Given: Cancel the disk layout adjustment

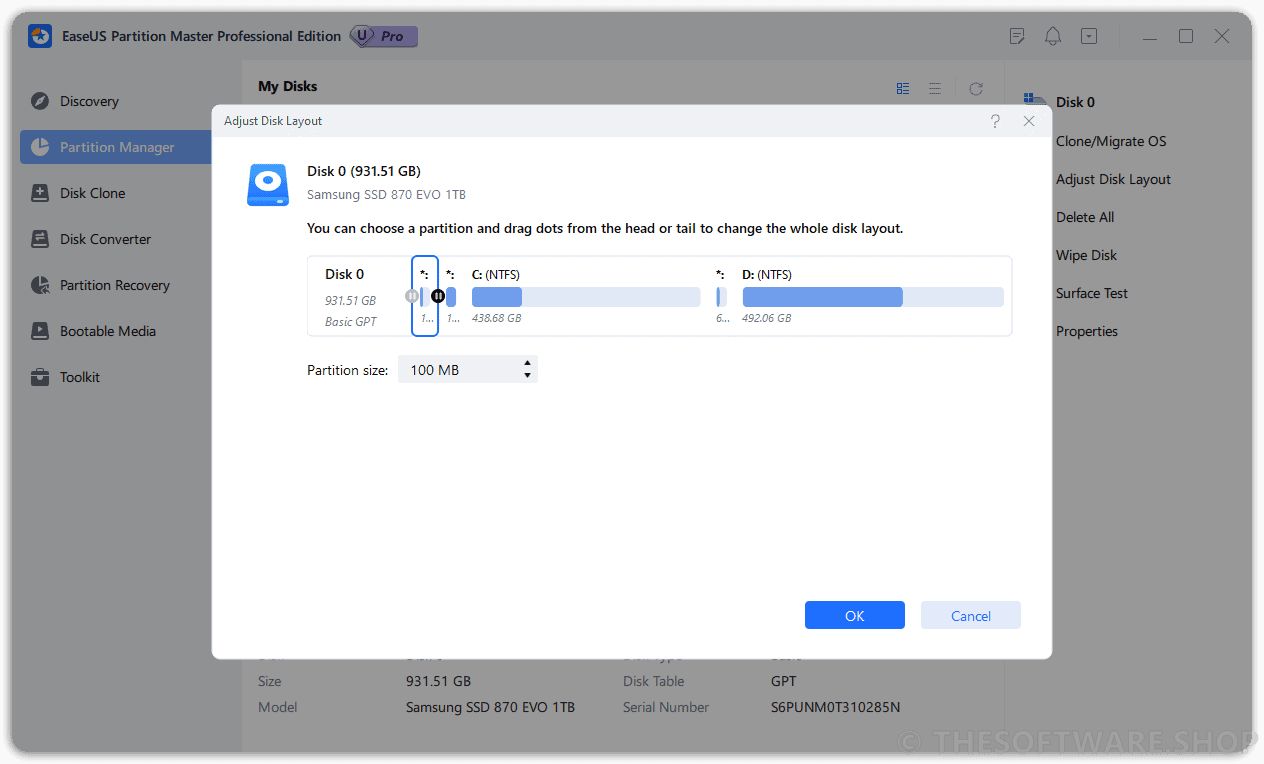Looking at the screenshot, I should (971, 615).
